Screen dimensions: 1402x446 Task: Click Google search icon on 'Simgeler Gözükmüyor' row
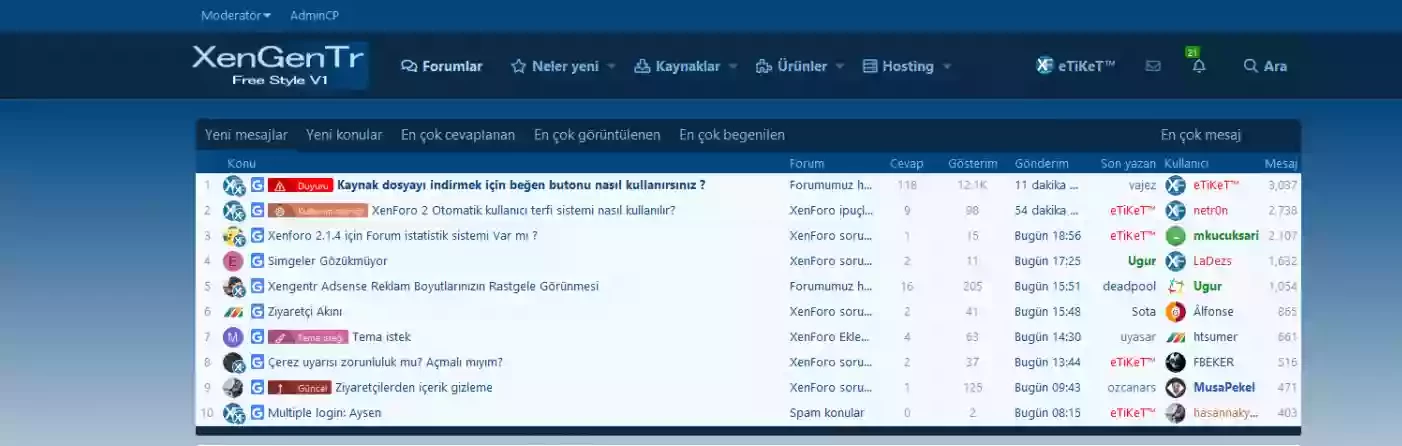click(x=257, y=261)
